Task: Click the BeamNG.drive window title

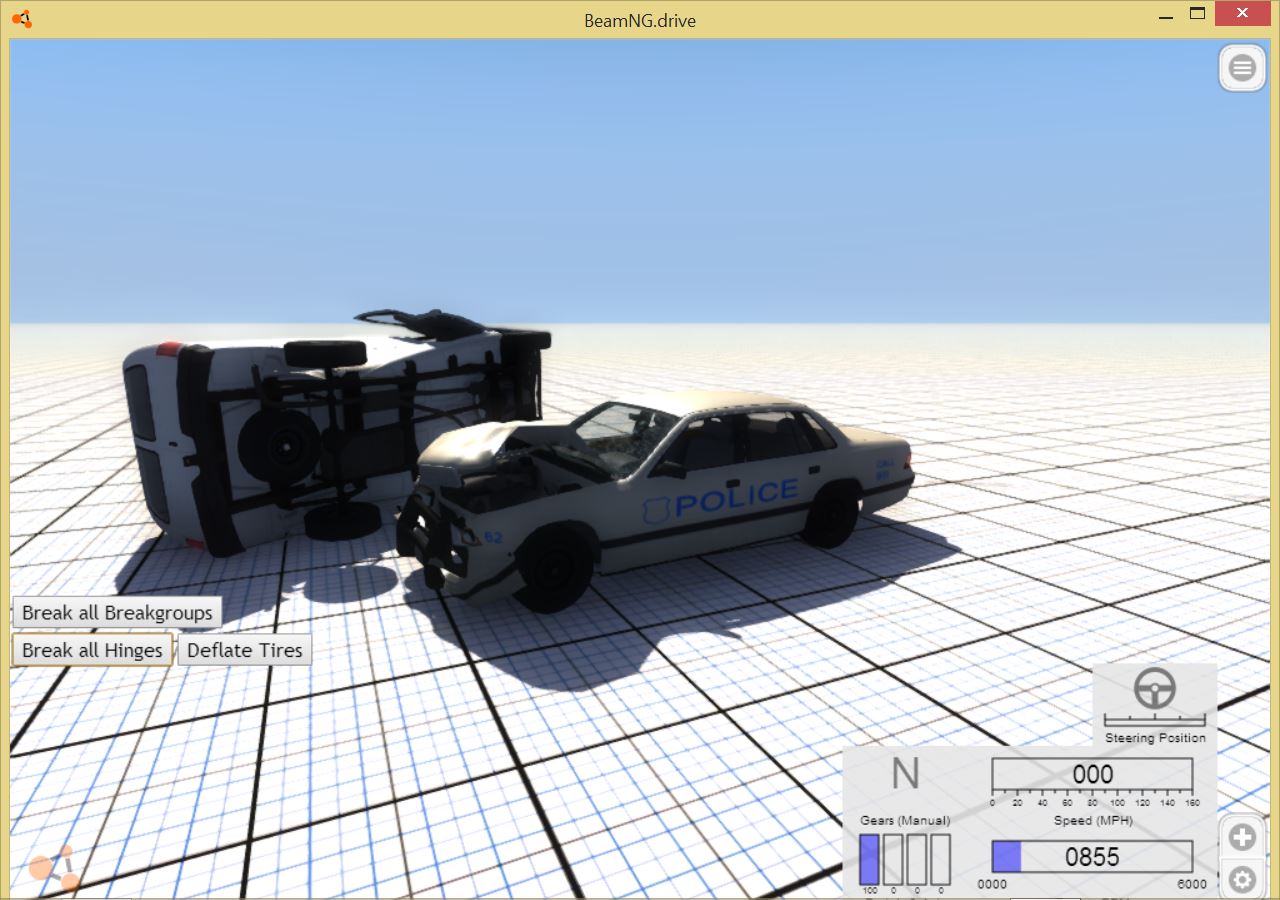Action: 640,20
